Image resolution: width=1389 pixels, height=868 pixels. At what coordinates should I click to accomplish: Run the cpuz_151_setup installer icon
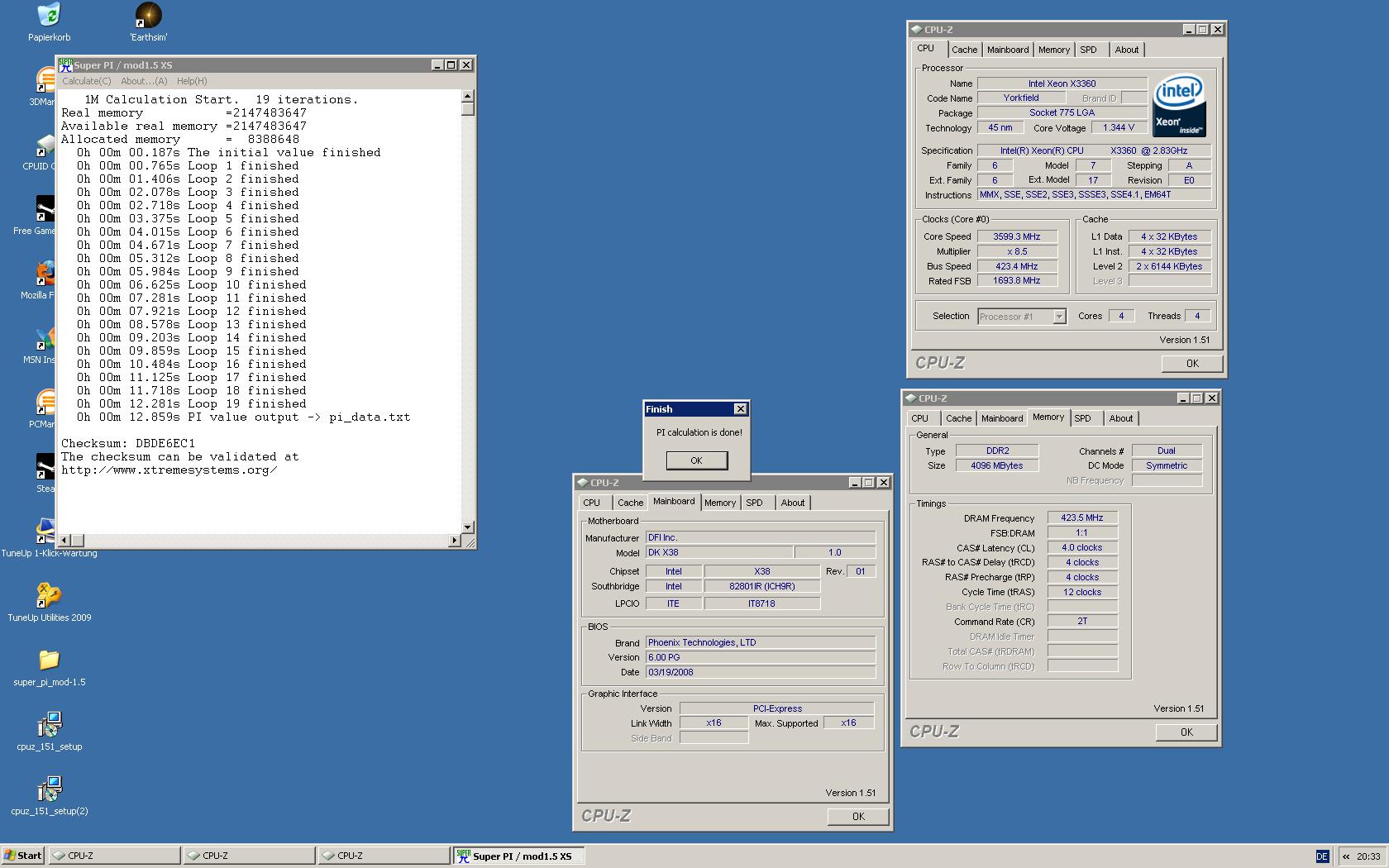pyautogui.click(x=49, y=724)
